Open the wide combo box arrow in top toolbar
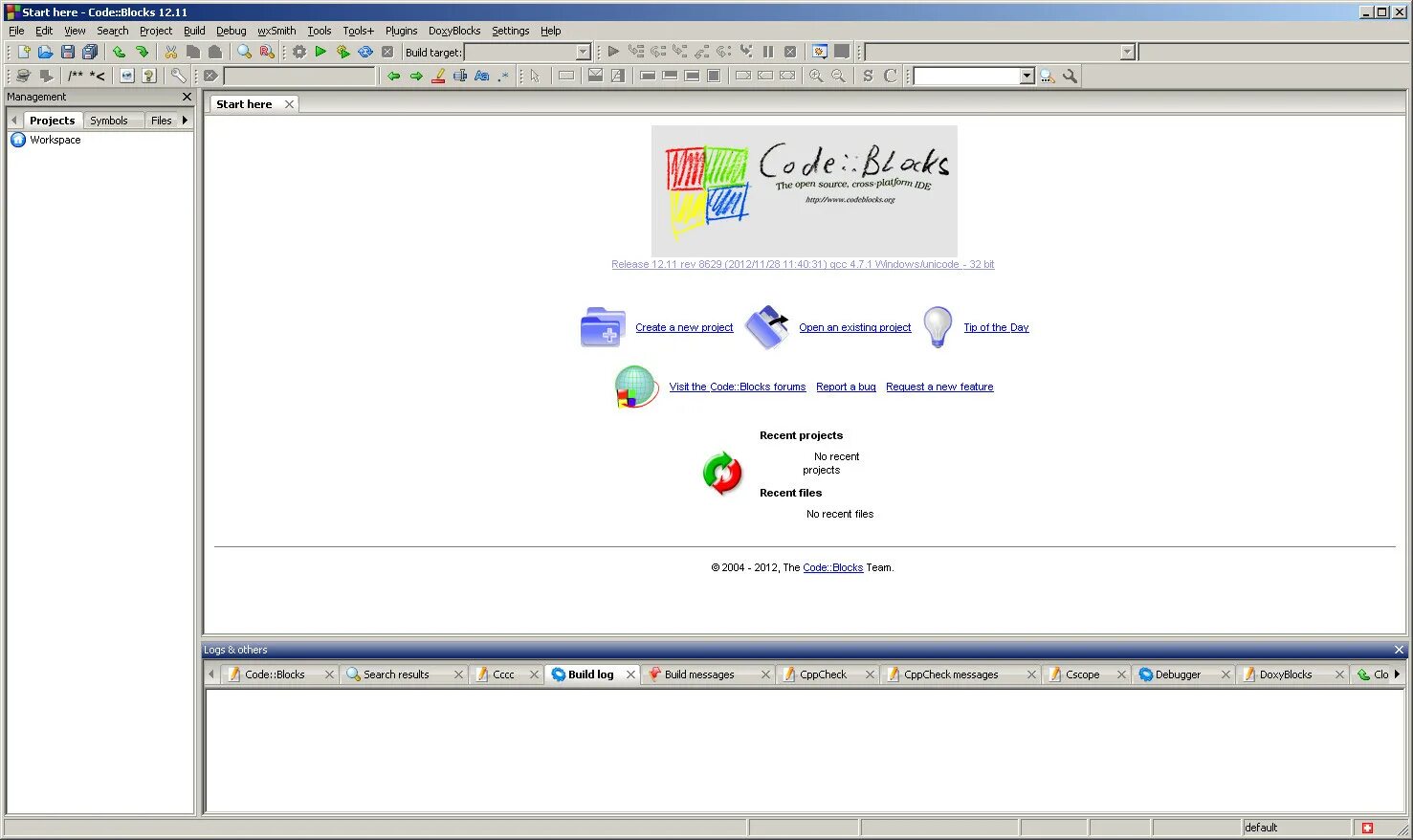Screen dimensions: 1413x840 (1127, 53)
